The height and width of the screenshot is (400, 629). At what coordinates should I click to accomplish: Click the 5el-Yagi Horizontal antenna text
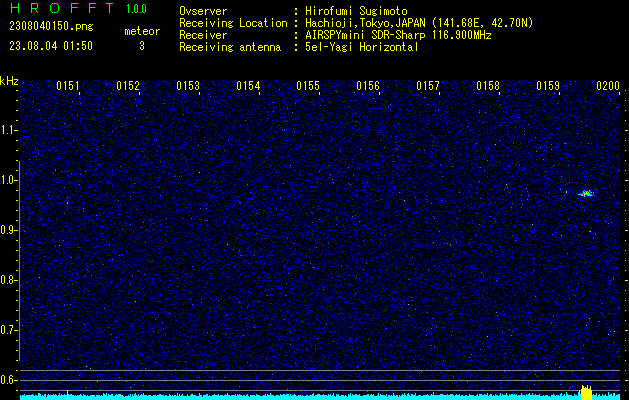[362, 47]
